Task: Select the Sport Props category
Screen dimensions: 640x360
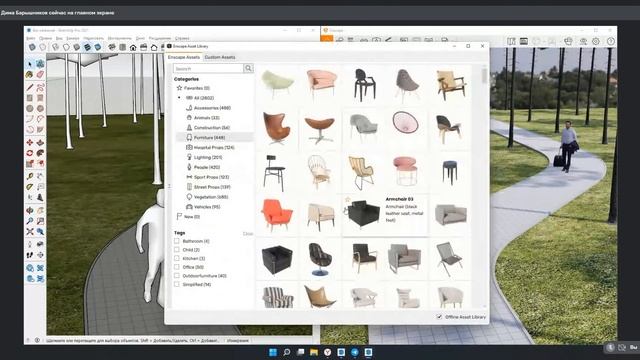Action: (x=207, y=177)
